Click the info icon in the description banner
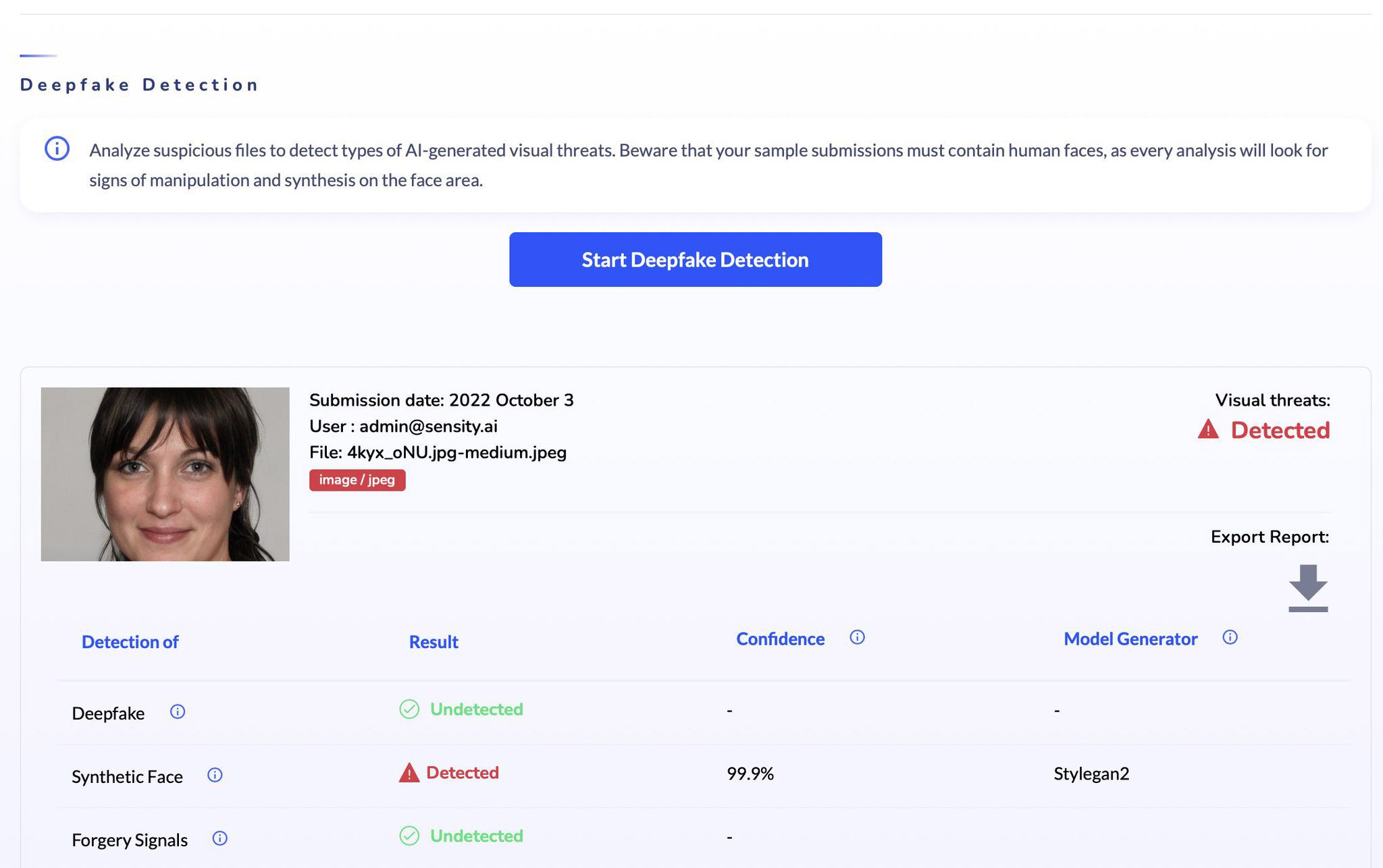 click(x=57, y=148)
